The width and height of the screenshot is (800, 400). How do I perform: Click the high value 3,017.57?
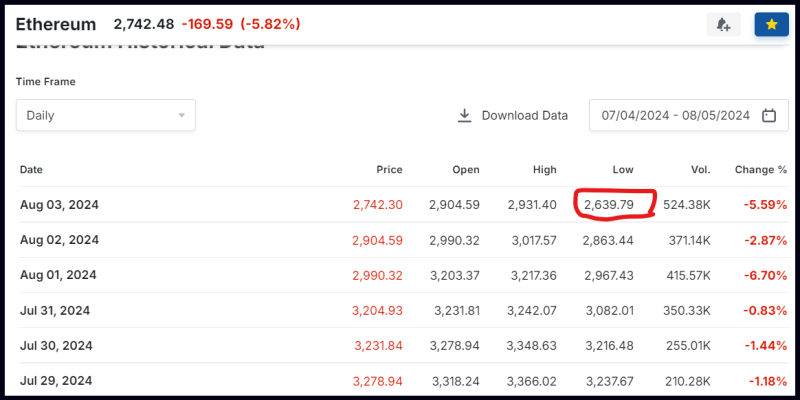pyautogui.click(x=533, y=240)
